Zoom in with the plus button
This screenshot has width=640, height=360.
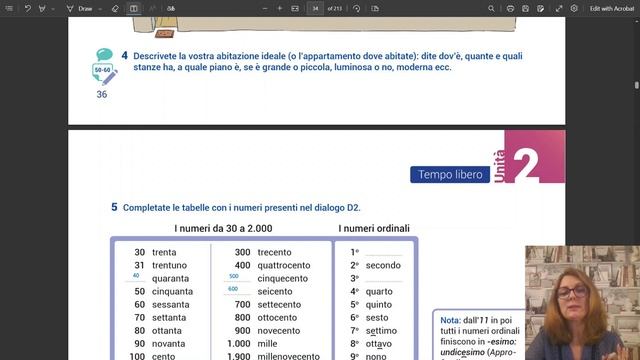[280, 8]
